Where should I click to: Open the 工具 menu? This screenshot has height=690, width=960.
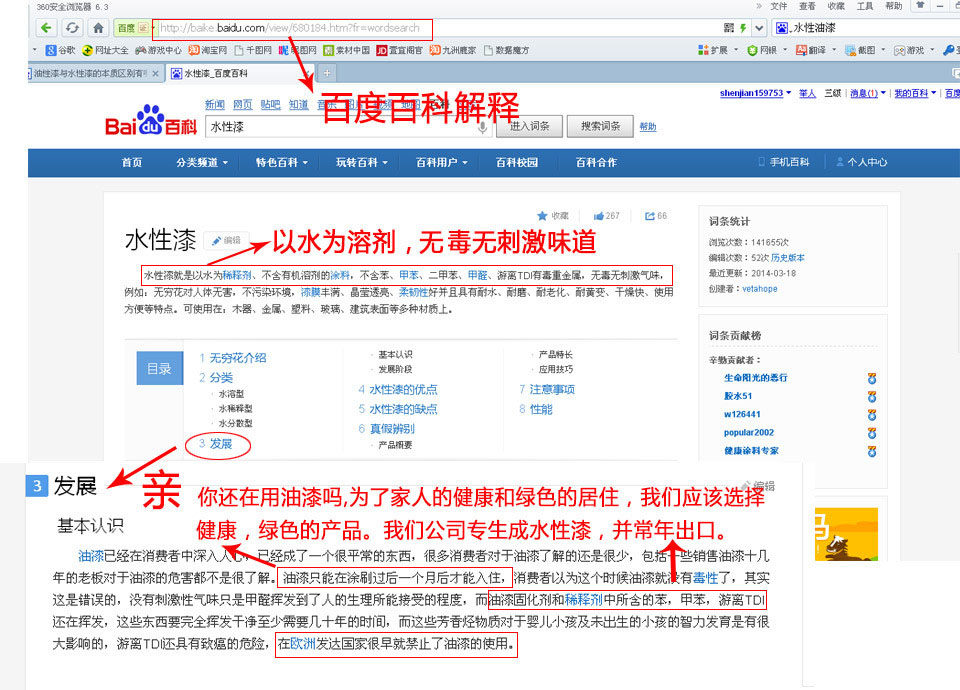(x=864, y=6)
